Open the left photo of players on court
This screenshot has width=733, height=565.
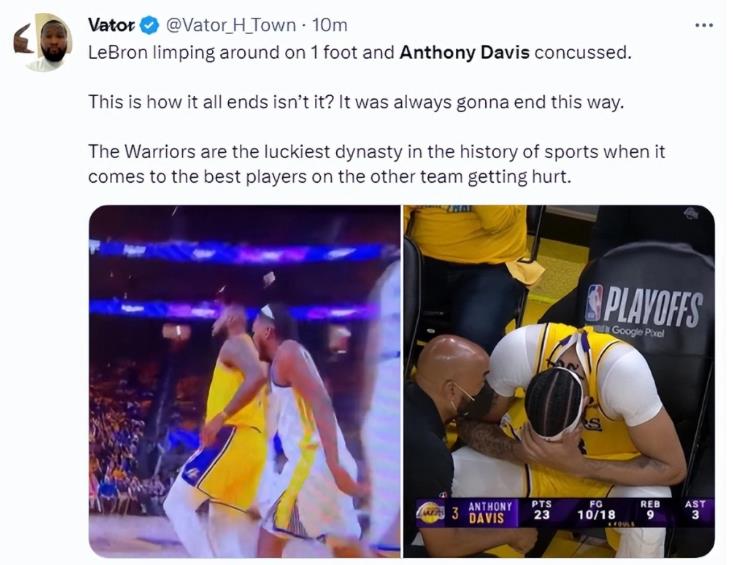point(244,381)
